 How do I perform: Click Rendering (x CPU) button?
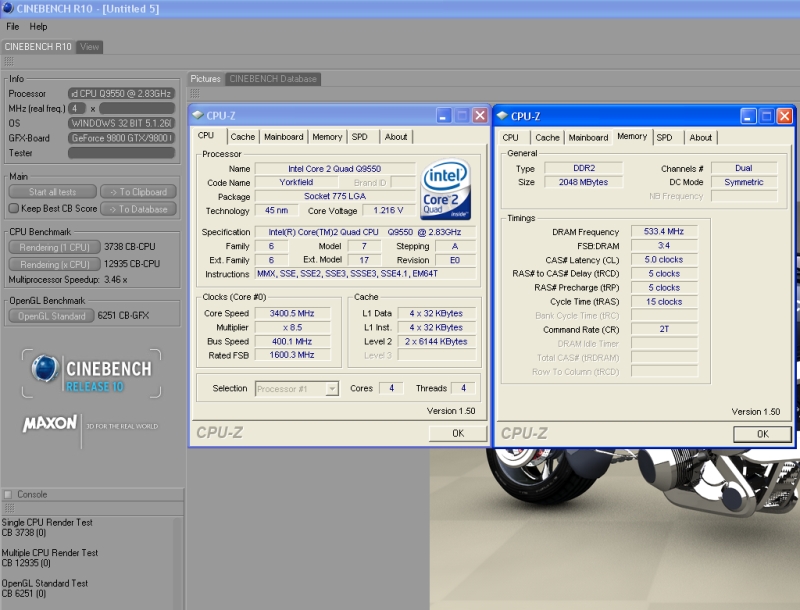[55, 264]
